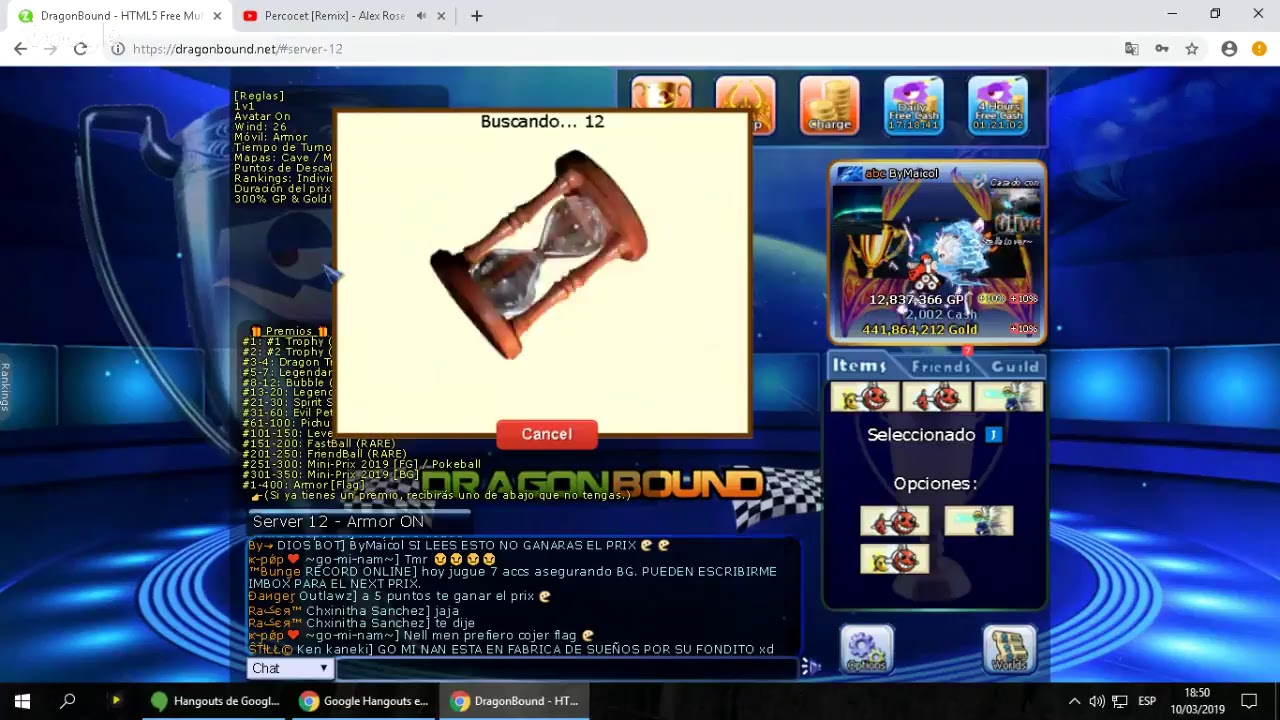Click the send chat message icon
The image size is (1280, 720).
811,667
